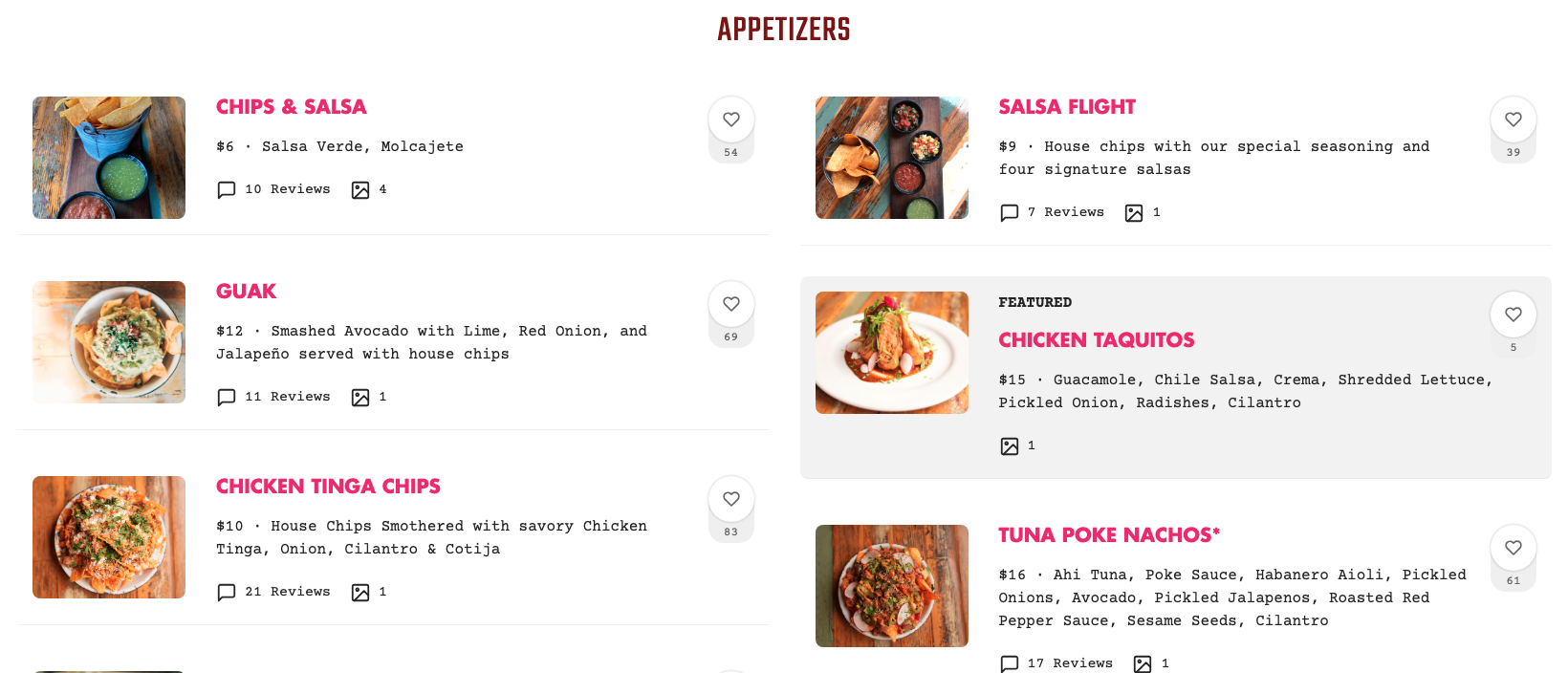View the 7 Reviews for Salsa Flight
The image size is (1568, 673).
pyautogui.click(x=1065, y=212)
